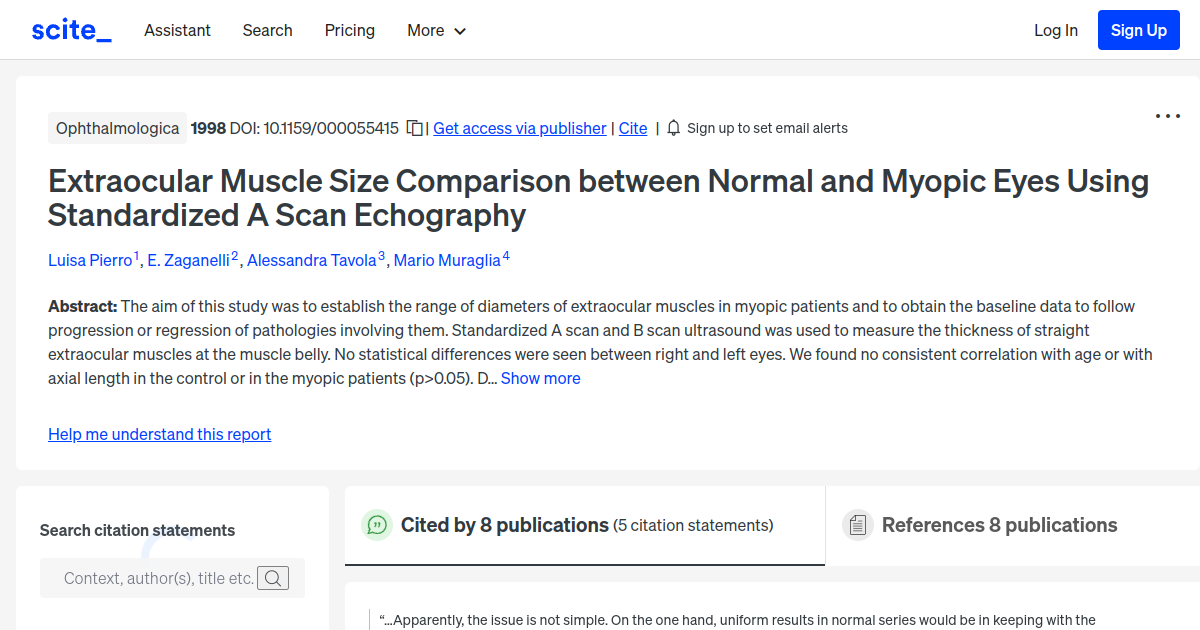Click the green quotation icon on Cited by
The height and width of the screenshot is (630, 1200).
coord(376,524)
